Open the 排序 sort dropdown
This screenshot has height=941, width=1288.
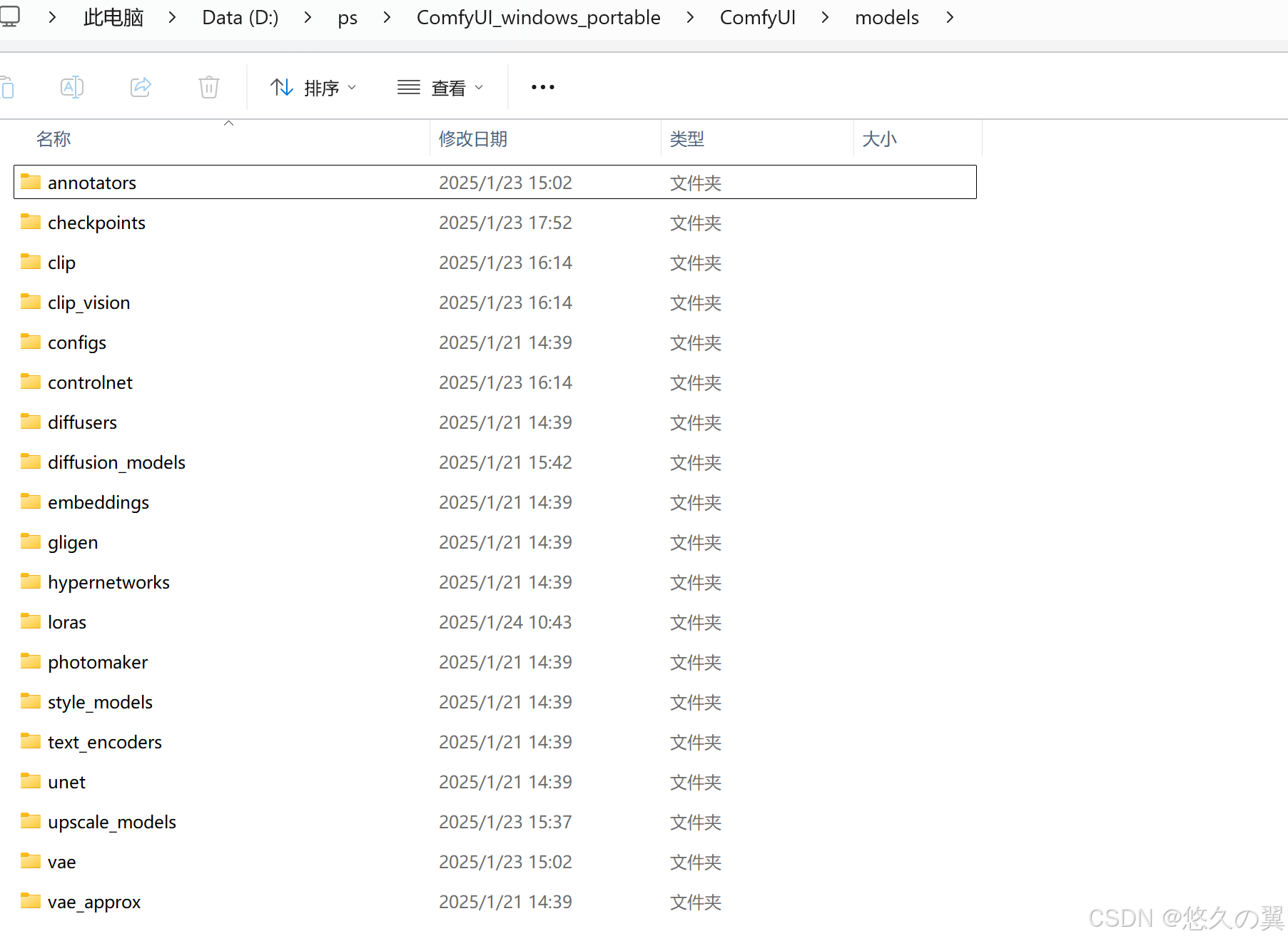click(313, 88)
